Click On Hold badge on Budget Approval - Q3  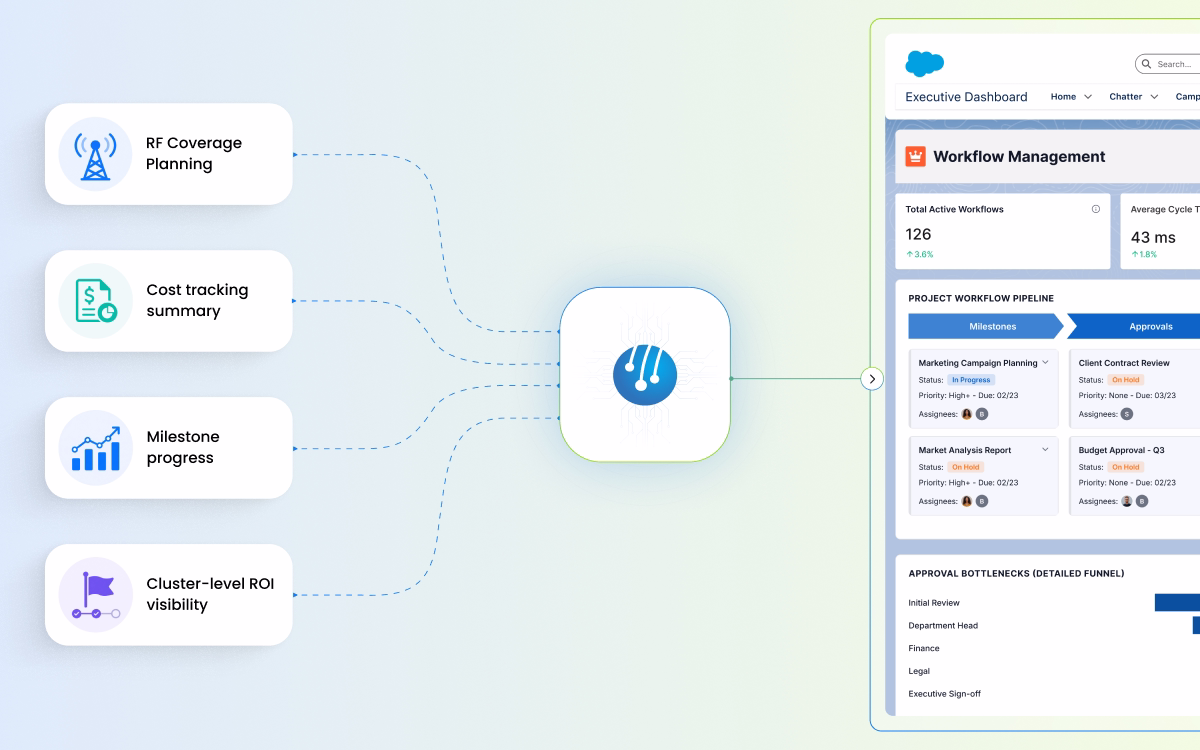pyautogui.click(x=1125, y=467)
